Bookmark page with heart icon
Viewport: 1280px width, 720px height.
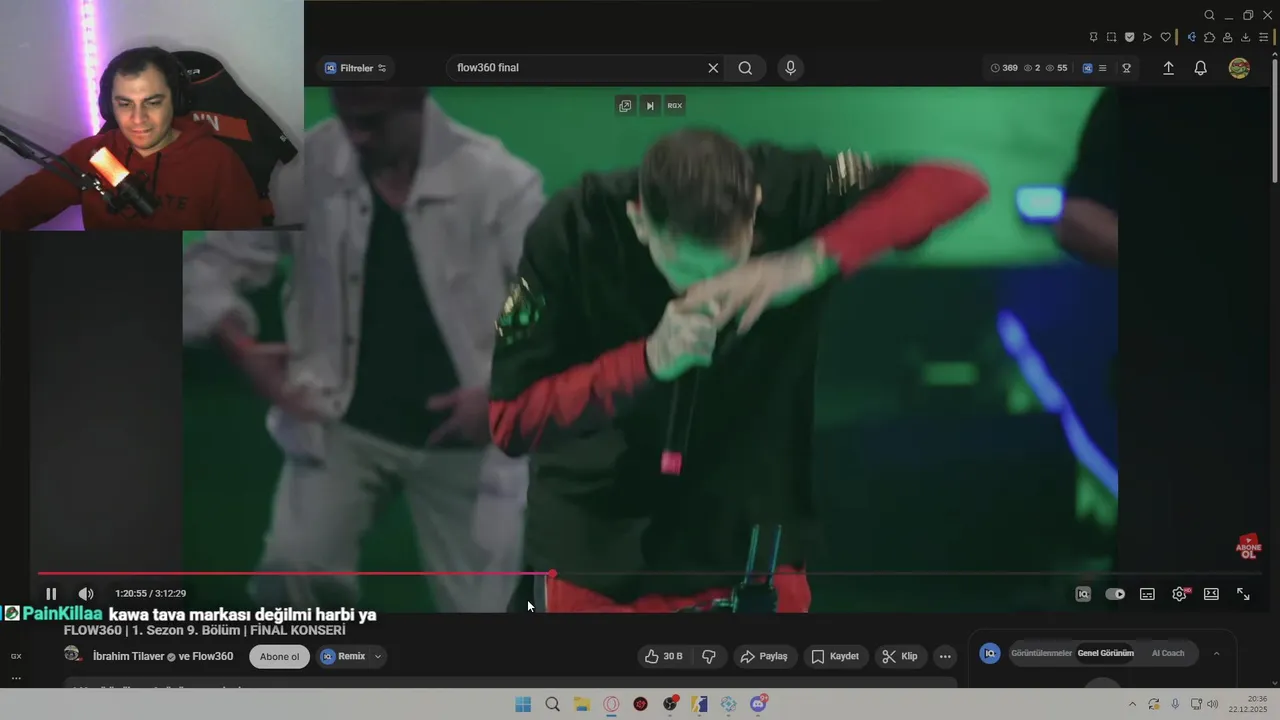[x=1165, y=37]
